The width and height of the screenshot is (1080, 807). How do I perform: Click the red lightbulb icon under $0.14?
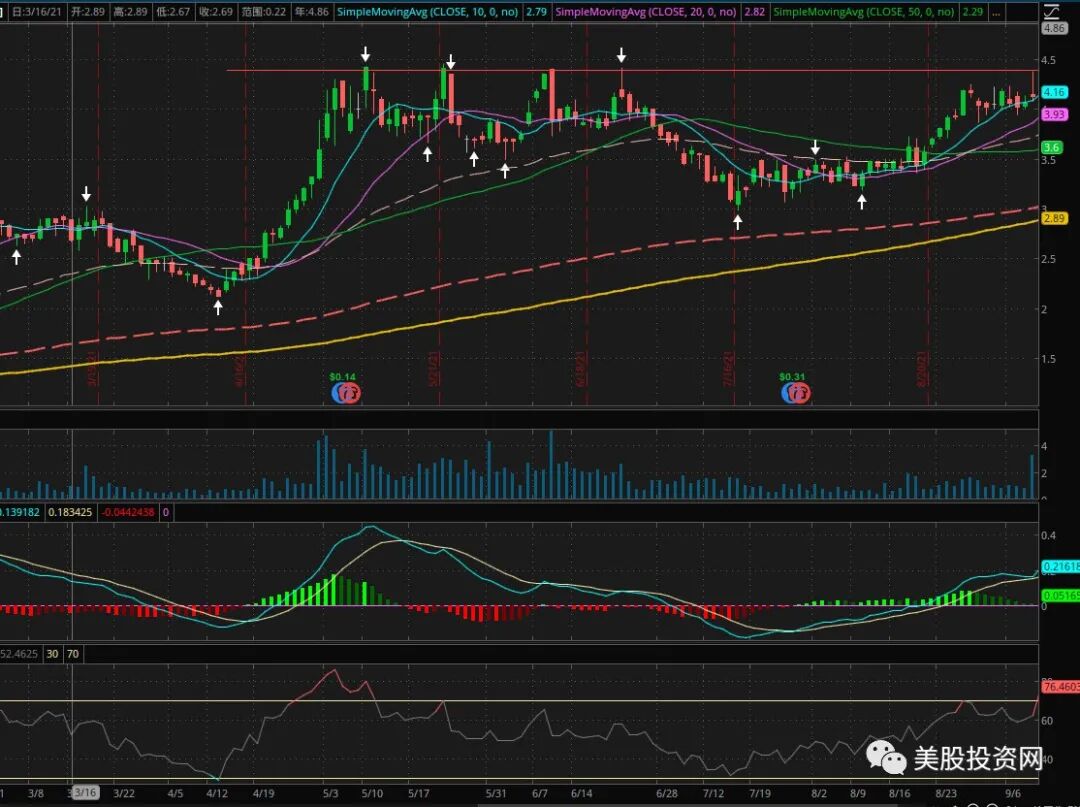point(352,393)
